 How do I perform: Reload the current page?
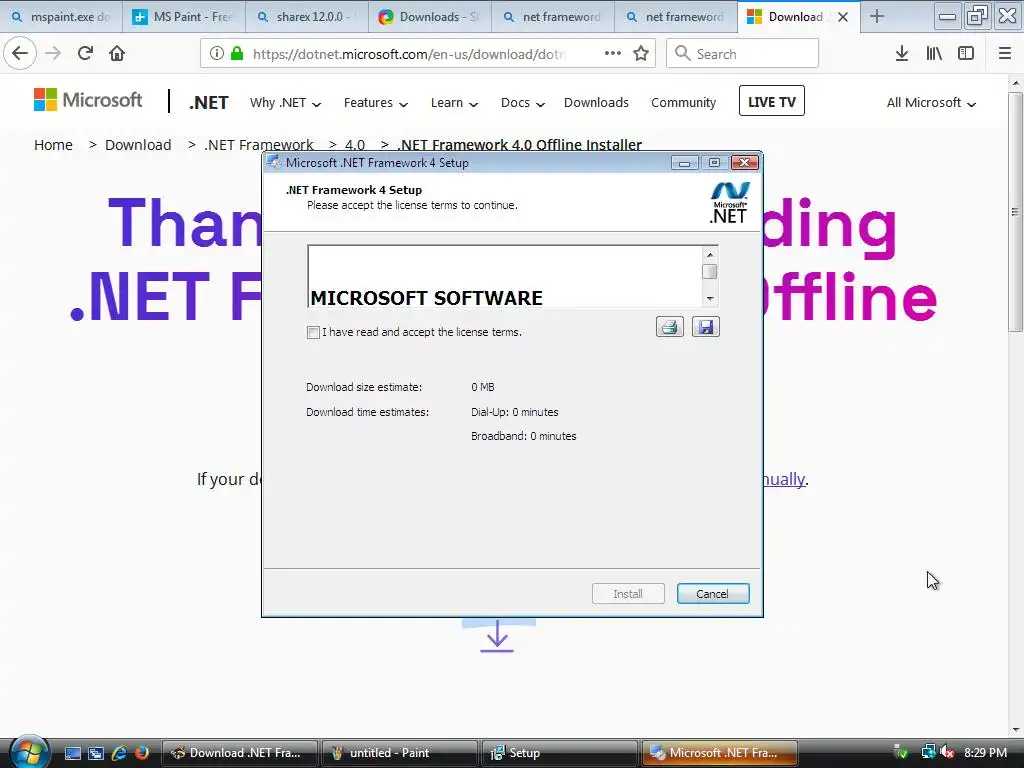pos(85,54)
